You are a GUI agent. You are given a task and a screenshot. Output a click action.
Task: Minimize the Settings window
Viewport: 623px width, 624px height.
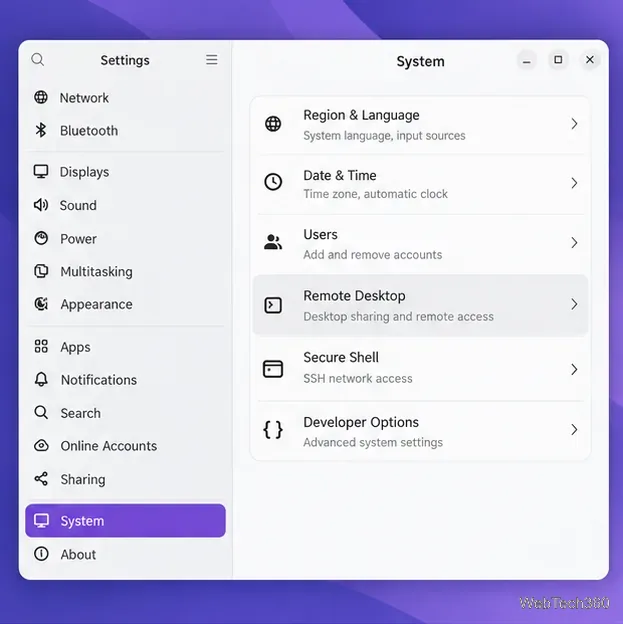pos(526,61)
